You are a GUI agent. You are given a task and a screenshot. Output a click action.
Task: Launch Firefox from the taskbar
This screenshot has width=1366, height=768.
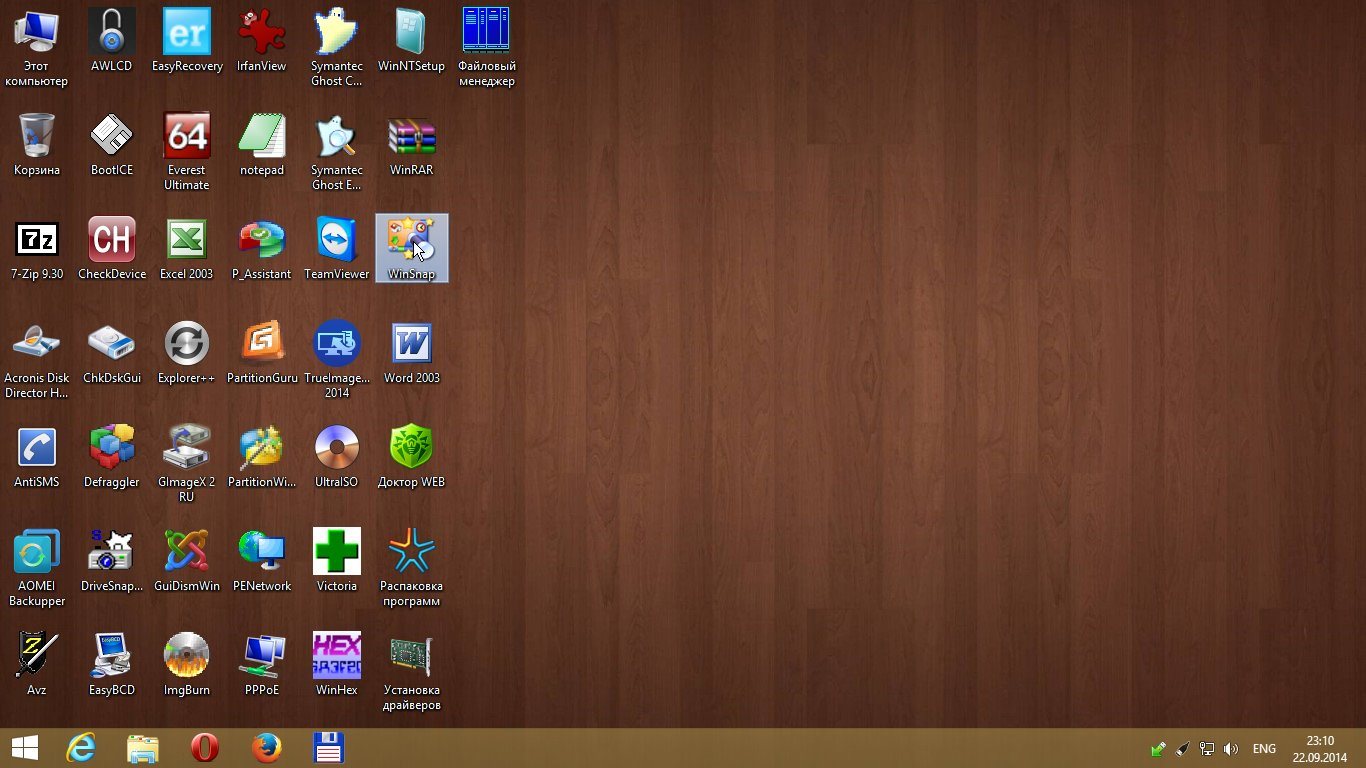pos(267,748)
